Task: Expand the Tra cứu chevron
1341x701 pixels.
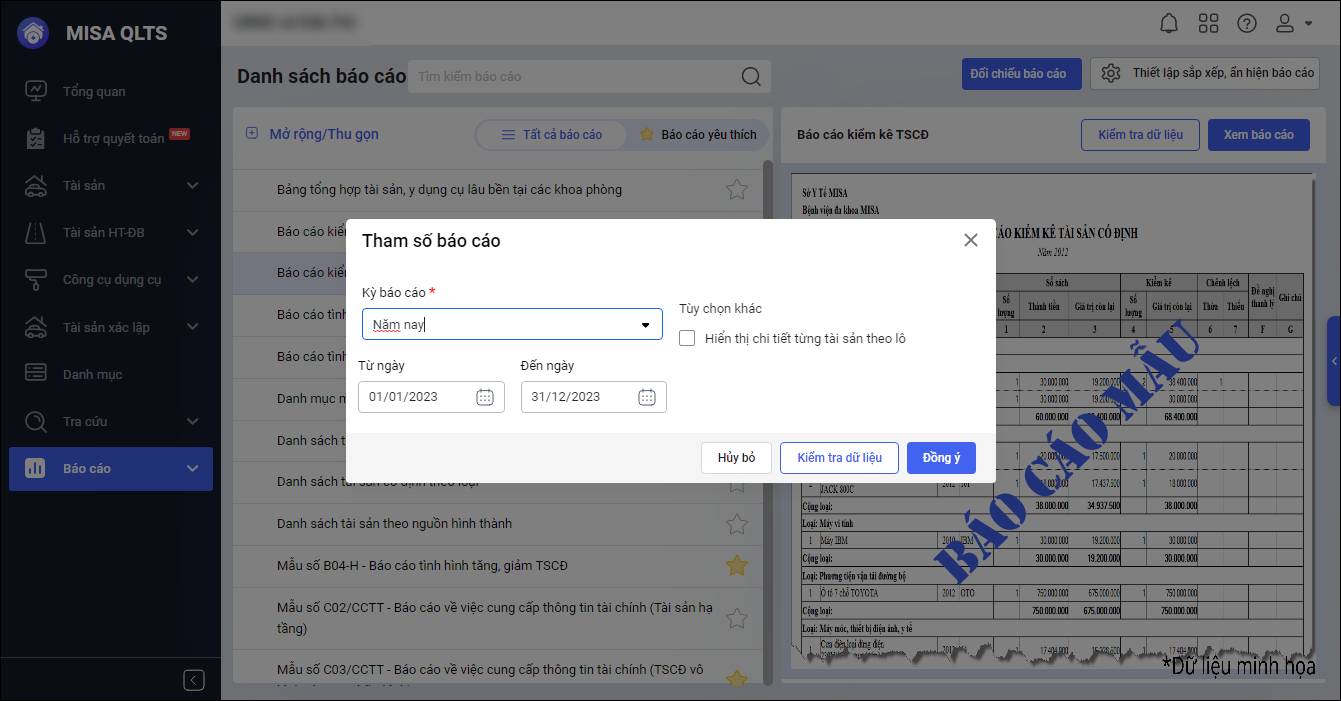Action: tap(193, 421)
